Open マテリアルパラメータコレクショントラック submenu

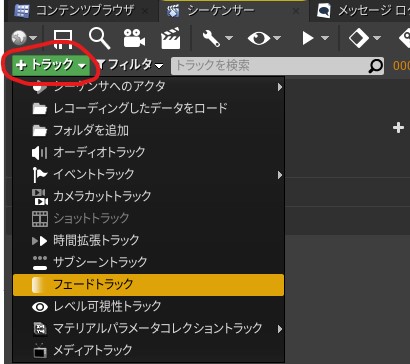(x=148, y=329)
